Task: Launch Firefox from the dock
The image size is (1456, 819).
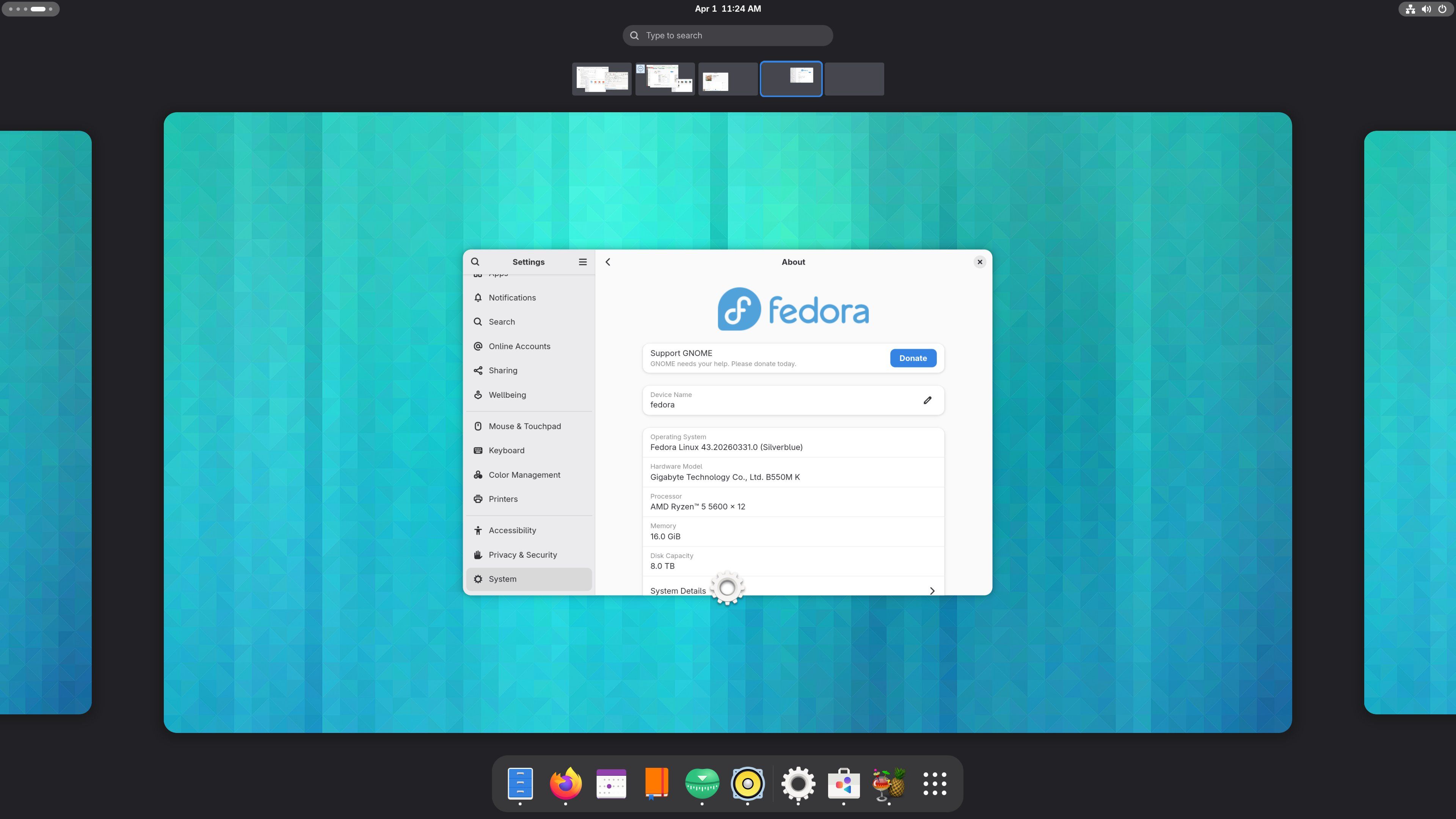Action: pyautogui.click(x=566, y=783)
